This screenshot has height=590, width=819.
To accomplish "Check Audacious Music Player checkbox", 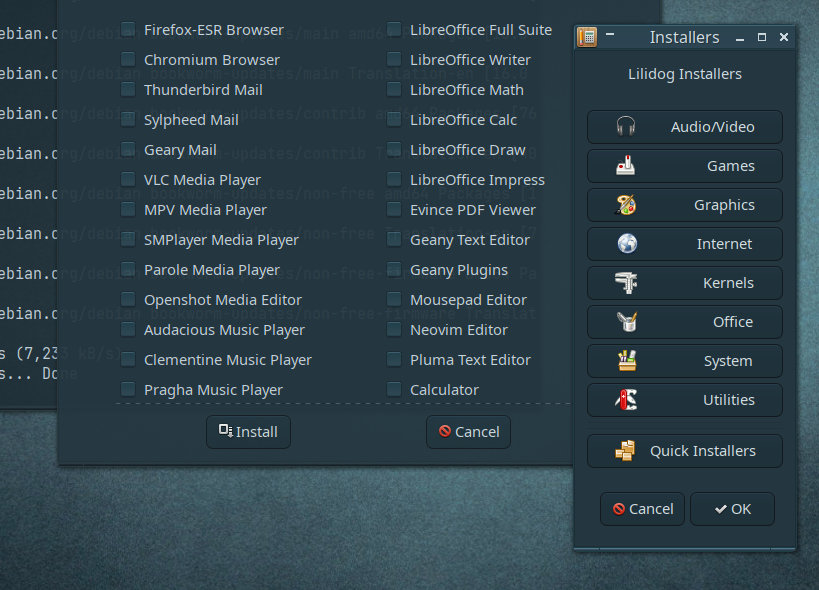I will (x=128, y=329).
